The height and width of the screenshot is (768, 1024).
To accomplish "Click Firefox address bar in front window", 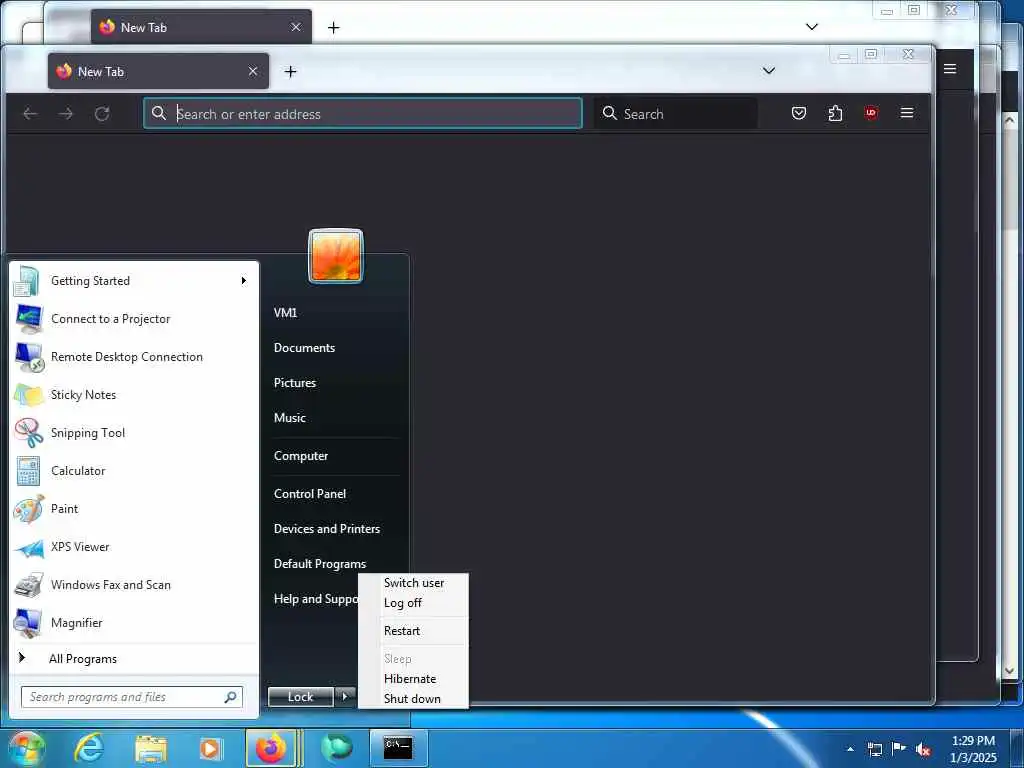I will tap(363, 114).
